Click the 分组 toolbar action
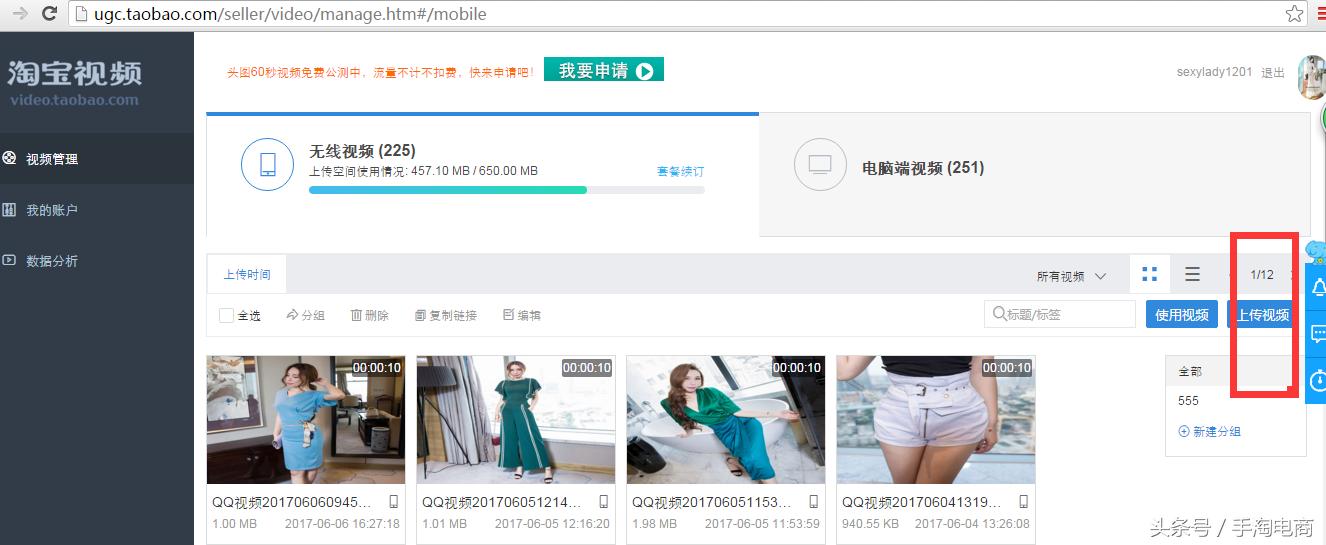This screenshot has height=545, width=1326. tap(305, 315)
